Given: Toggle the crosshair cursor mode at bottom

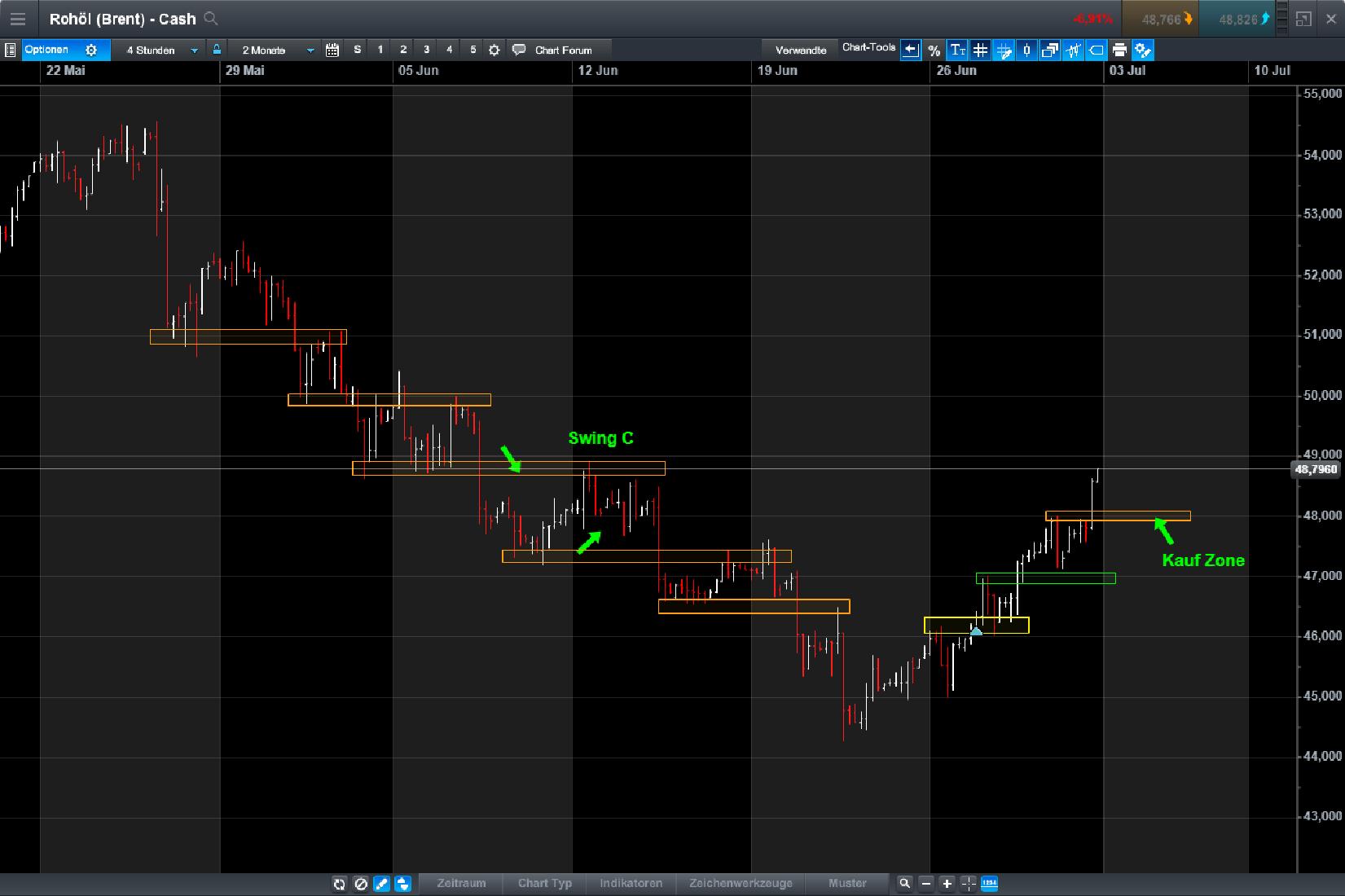Looking at the screenshot, I should tap(969, 884).
